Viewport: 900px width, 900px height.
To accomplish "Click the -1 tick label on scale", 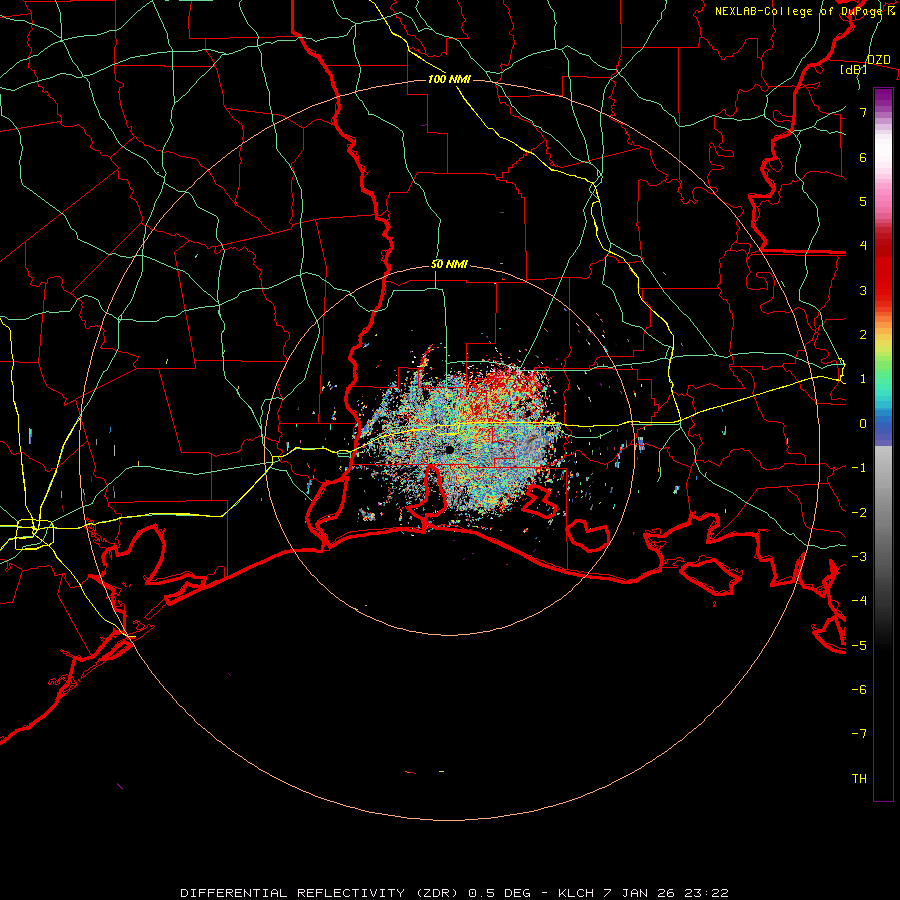I will 859,468.
